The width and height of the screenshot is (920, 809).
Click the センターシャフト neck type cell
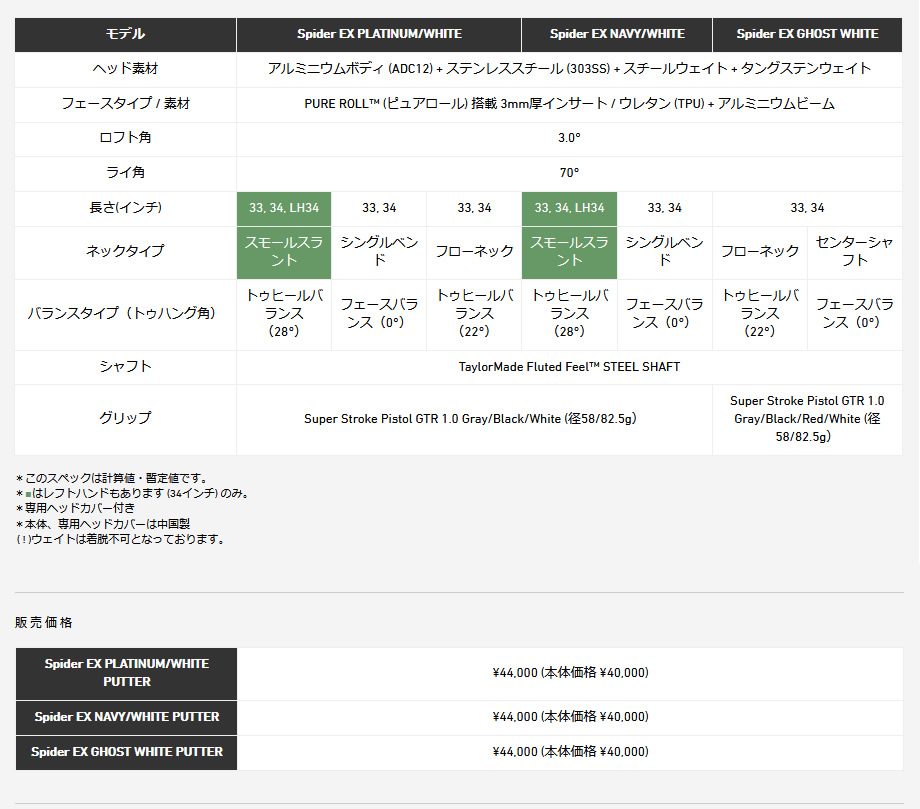(x=855, y=252)
